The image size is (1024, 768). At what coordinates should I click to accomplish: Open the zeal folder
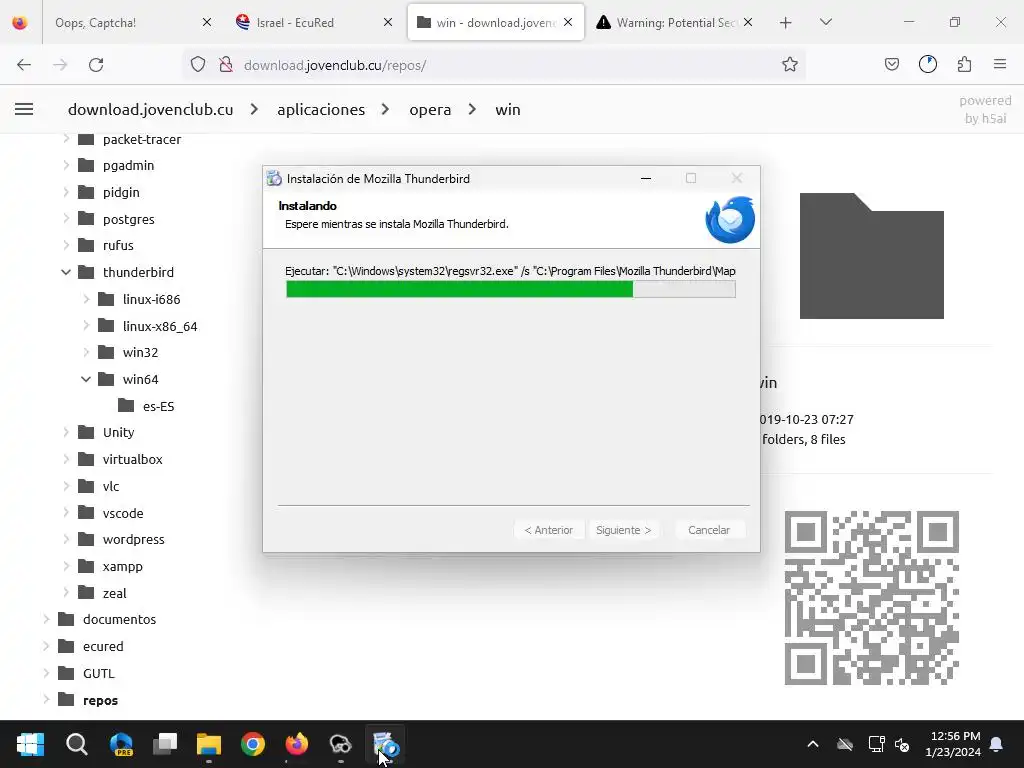(114, 593)
